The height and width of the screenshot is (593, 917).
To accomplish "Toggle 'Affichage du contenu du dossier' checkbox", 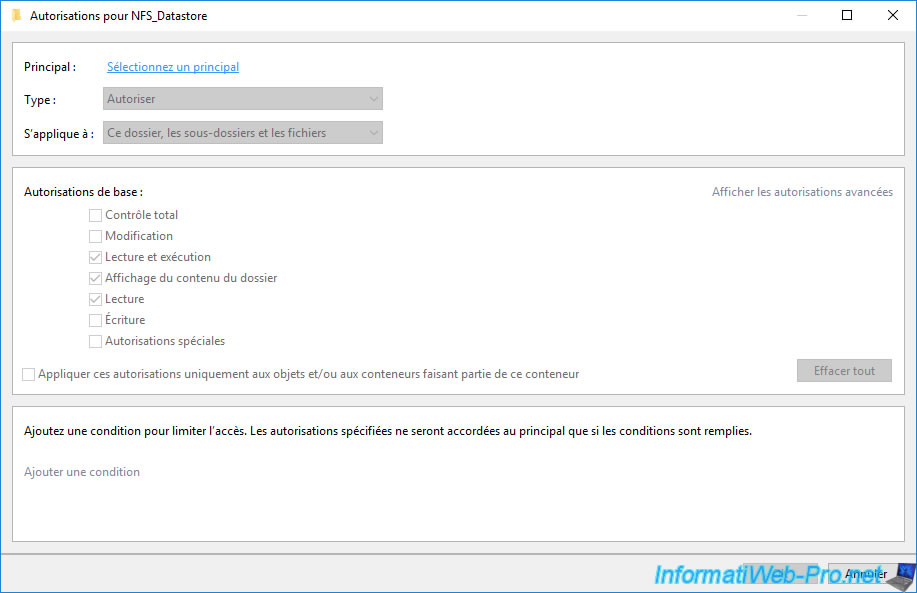I will pyautogui.click(x=96, y=278).
